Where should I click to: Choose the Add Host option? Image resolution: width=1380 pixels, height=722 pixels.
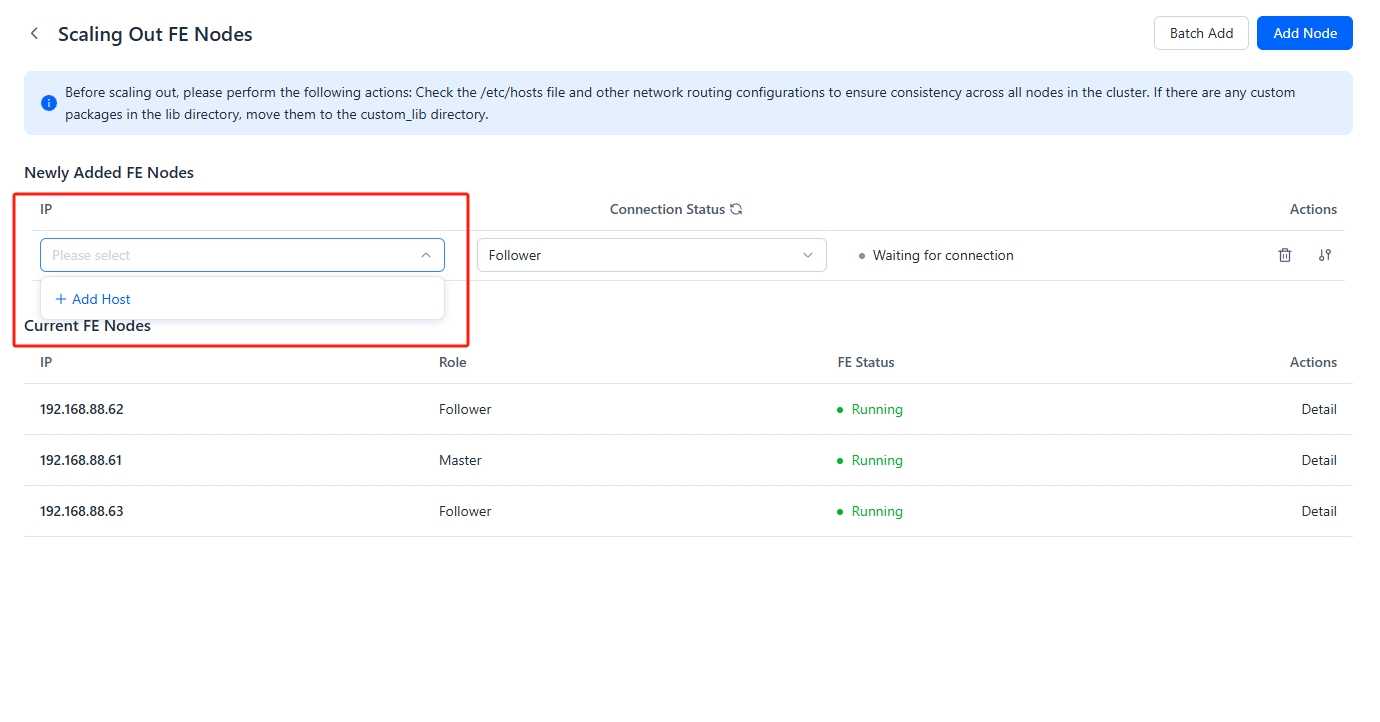coord(100,298)
